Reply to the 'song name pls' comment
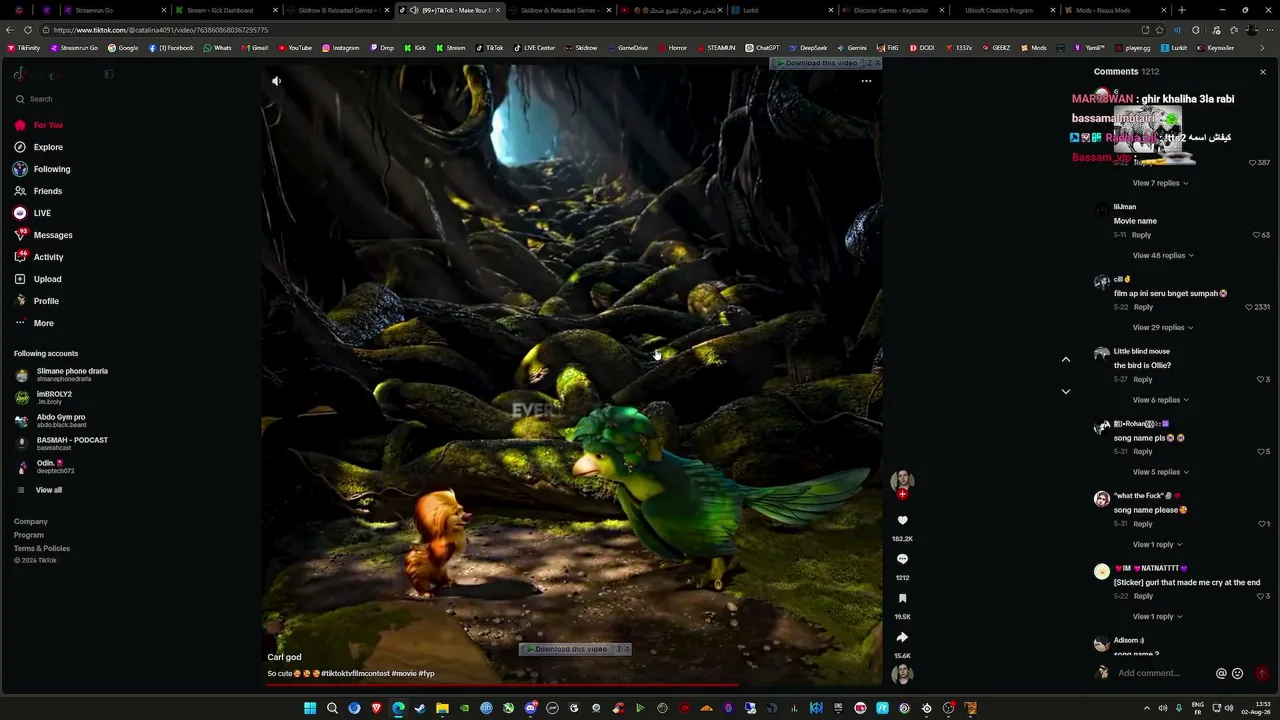 coord(1143,452)
